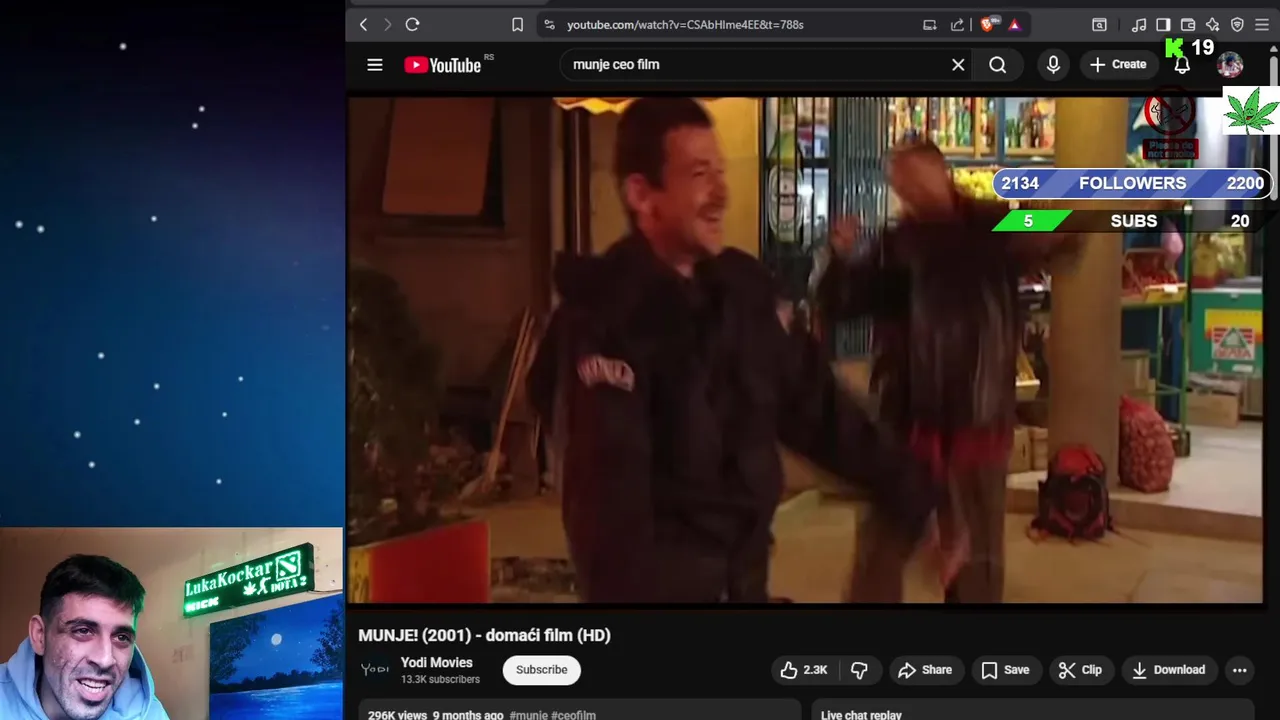Expand the video description box

click(x=580, y=711)
